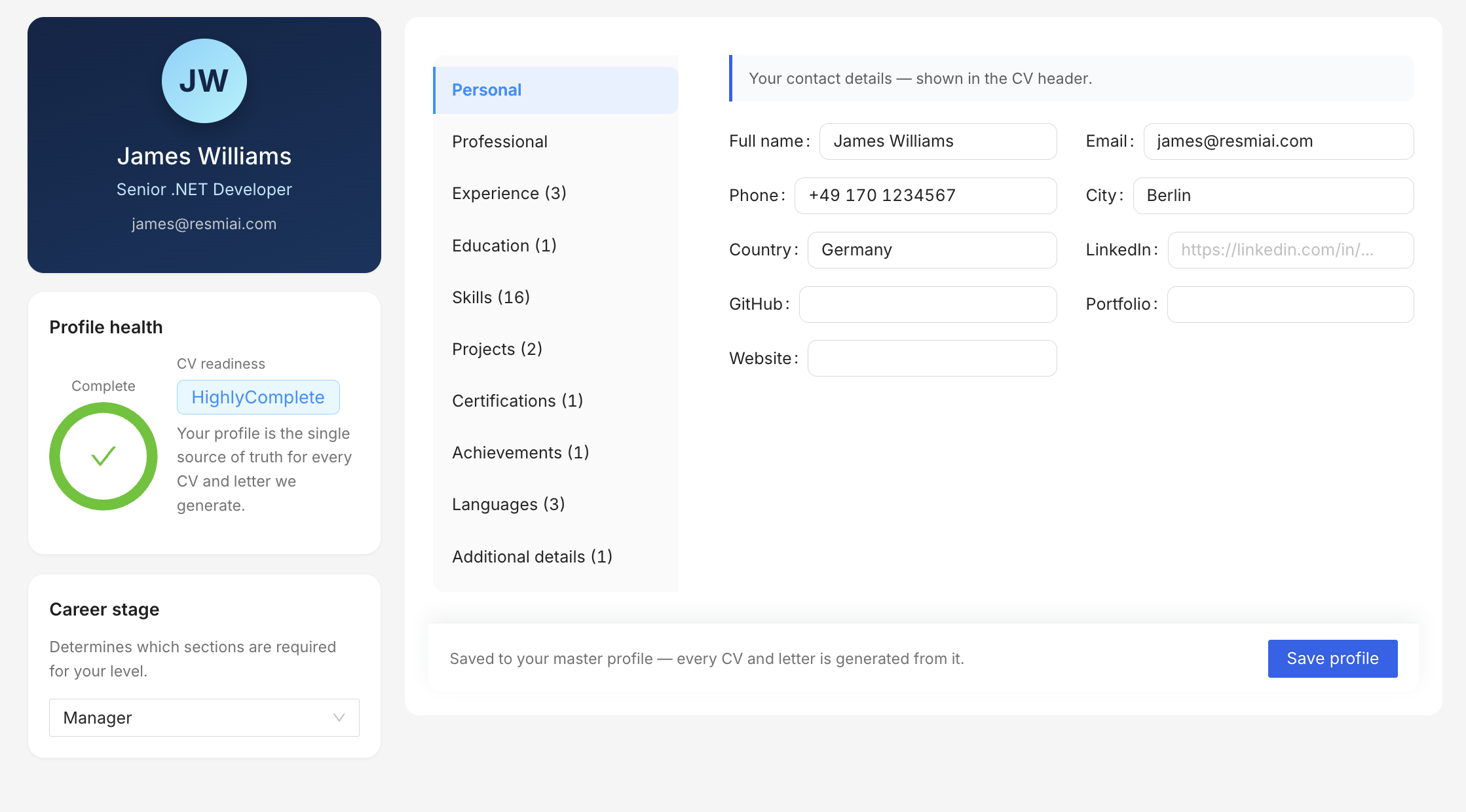Switch to Experience (3) section

(x=555, y=193)
